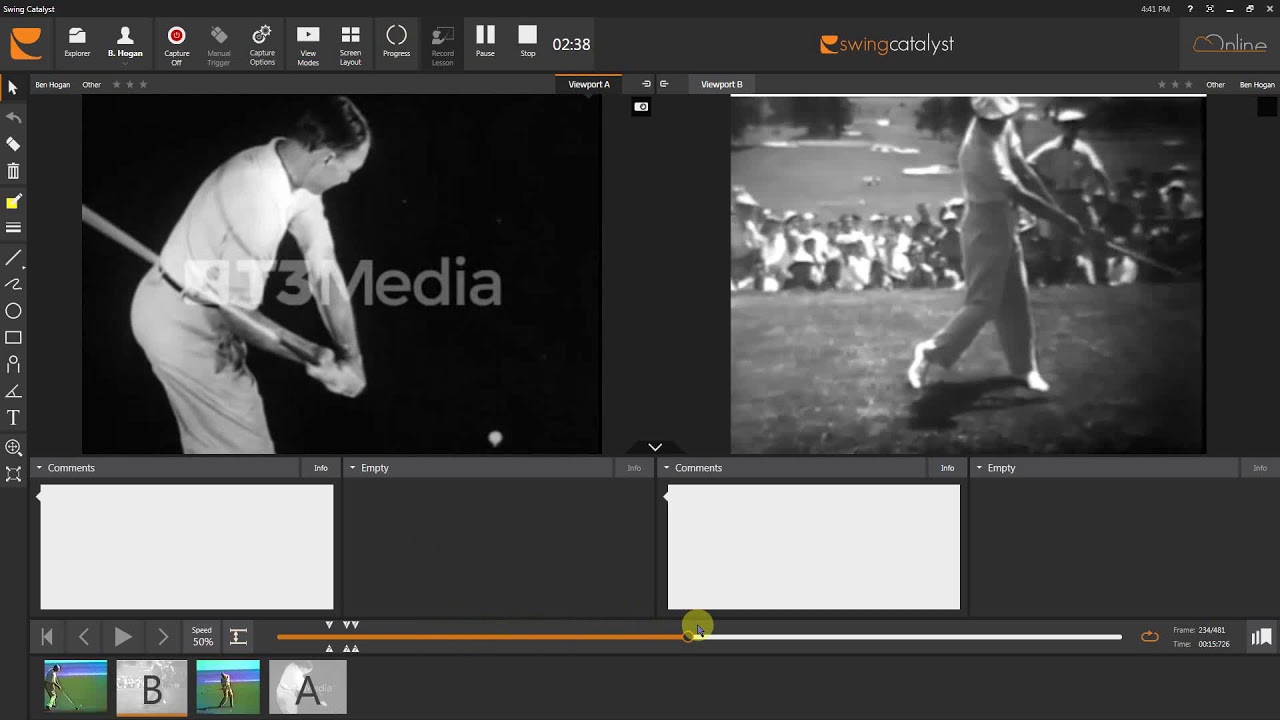Image resolution: width=1280 pixels, height=720 pixels.
Task: Select the circle drawing tool
Action: tap(13, 311)
